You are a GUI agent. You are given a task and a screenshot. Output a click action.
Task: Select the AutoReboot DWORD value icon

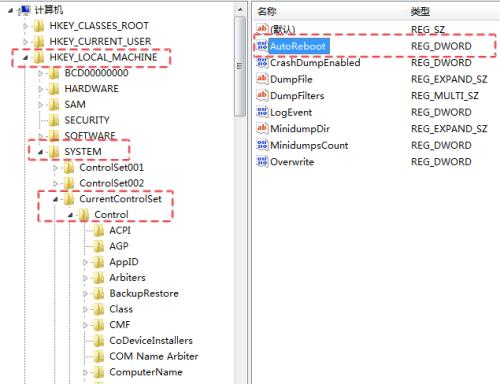(x=262, y=46)
